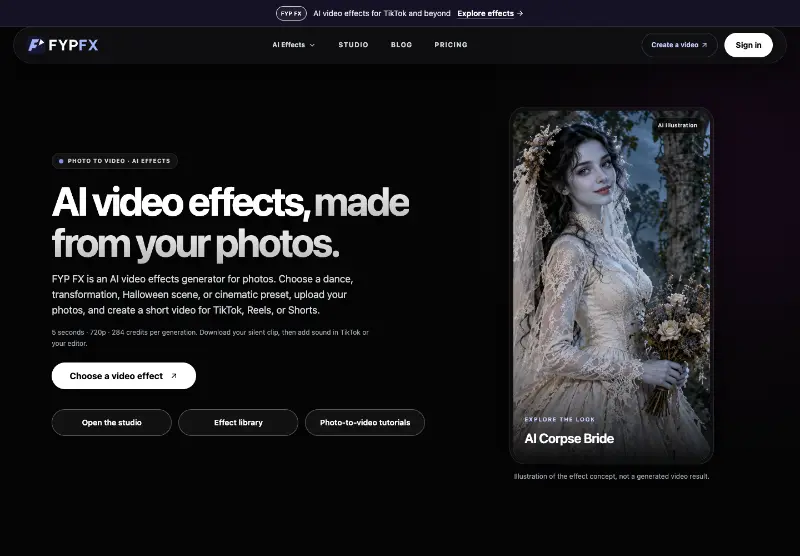The image size is (800, 556).
Task: Open Photo-to-video tutorials button
Action: click(x=365, y=422)
